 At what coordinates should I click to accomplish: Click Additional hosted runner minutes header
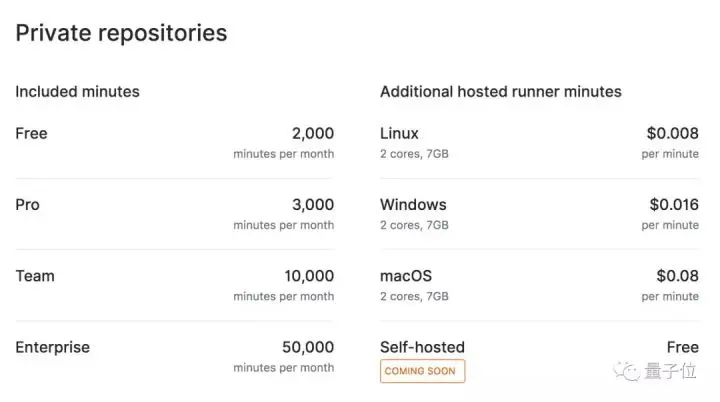coord(501,91)
